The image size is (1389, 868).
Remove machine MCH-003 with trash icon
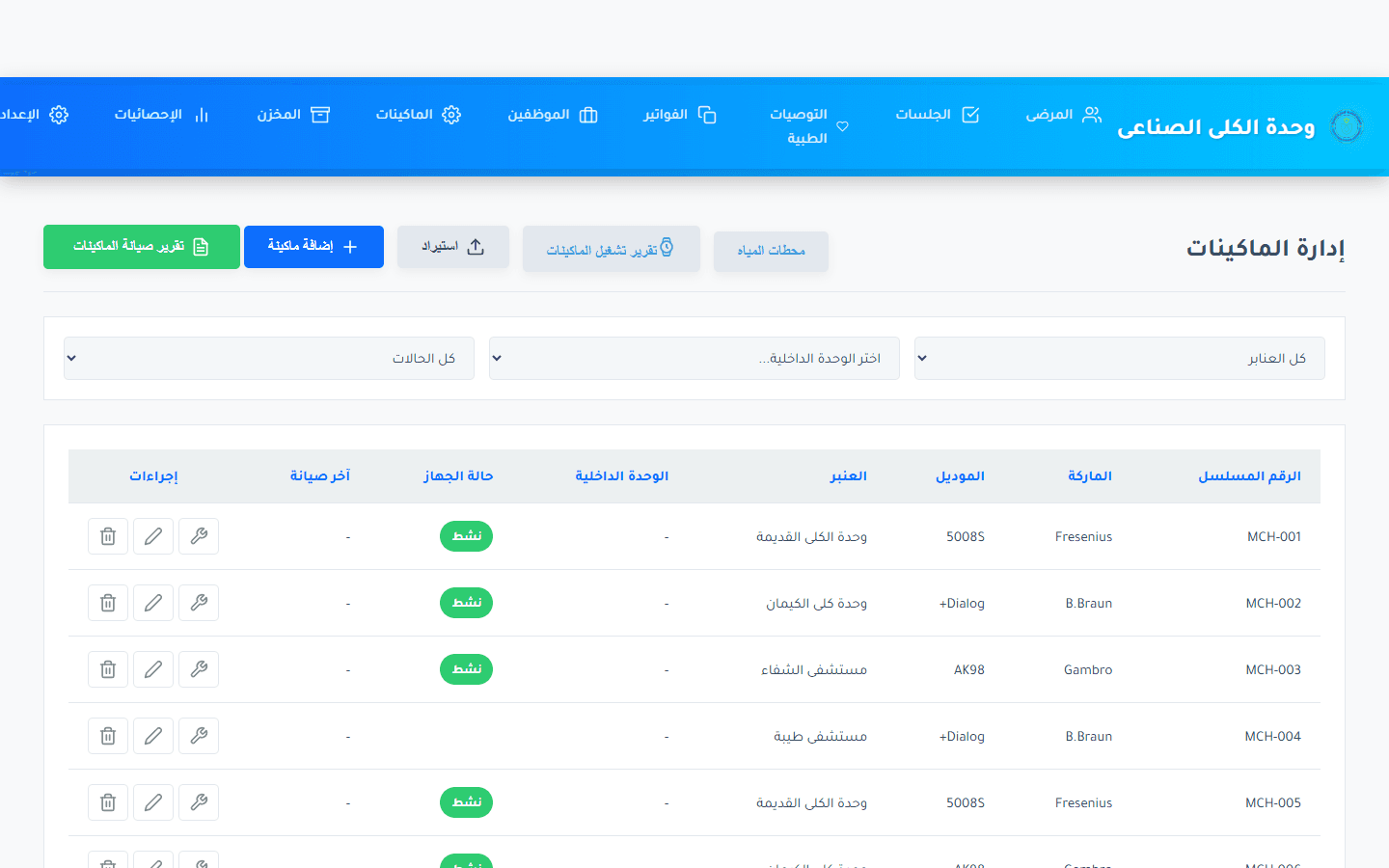[x=108, y=669]
